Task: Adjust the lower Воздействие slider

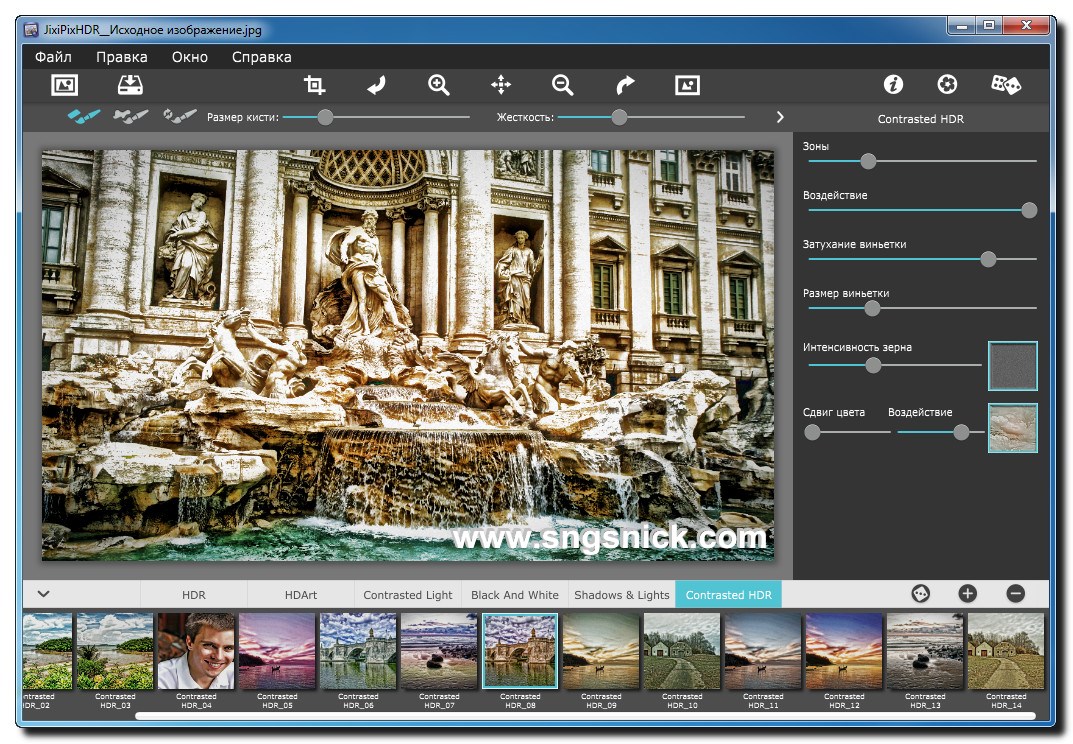Action: (x=961, y=432)
